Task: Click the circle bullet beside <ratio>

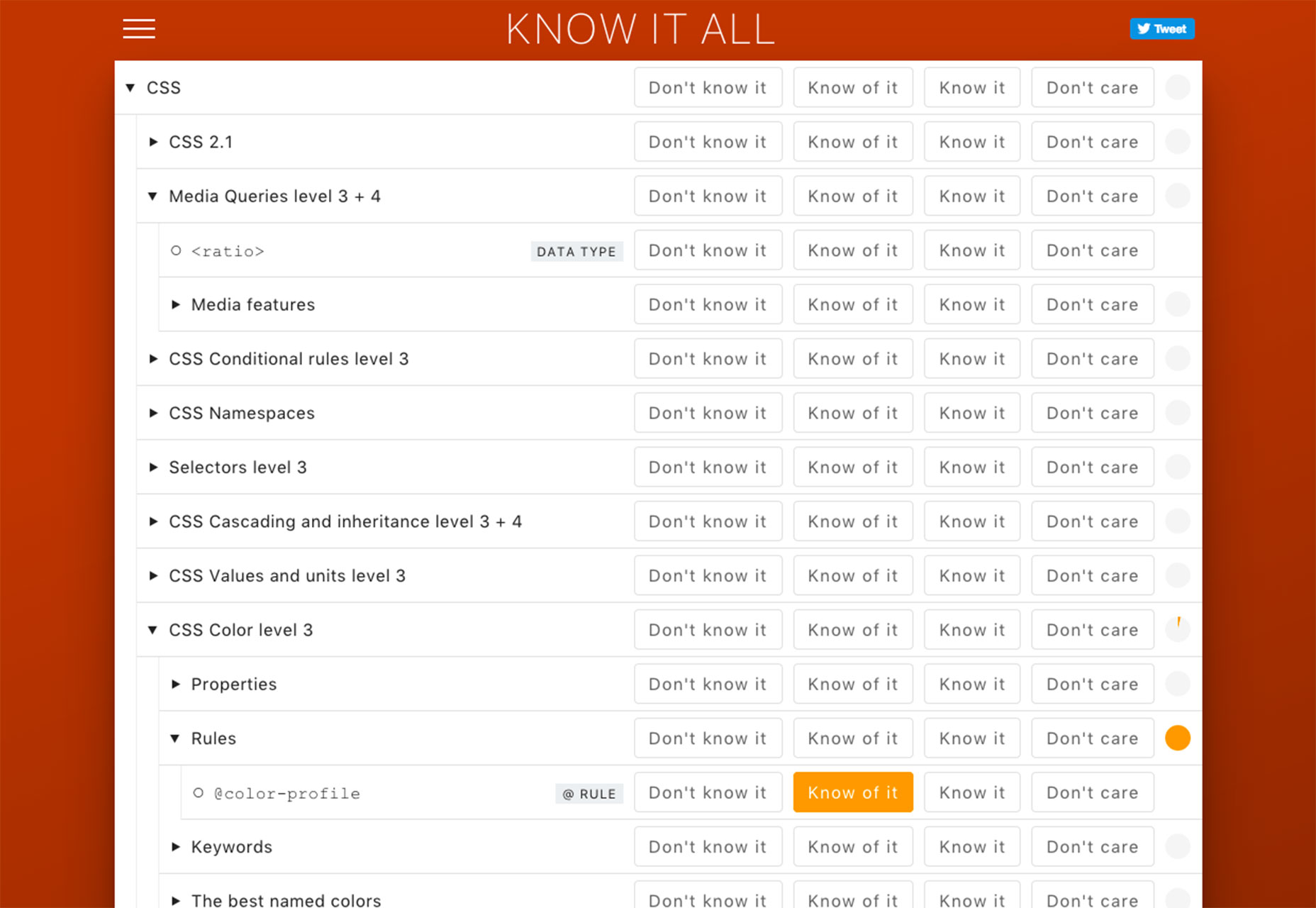Action: tap(176, 250)
